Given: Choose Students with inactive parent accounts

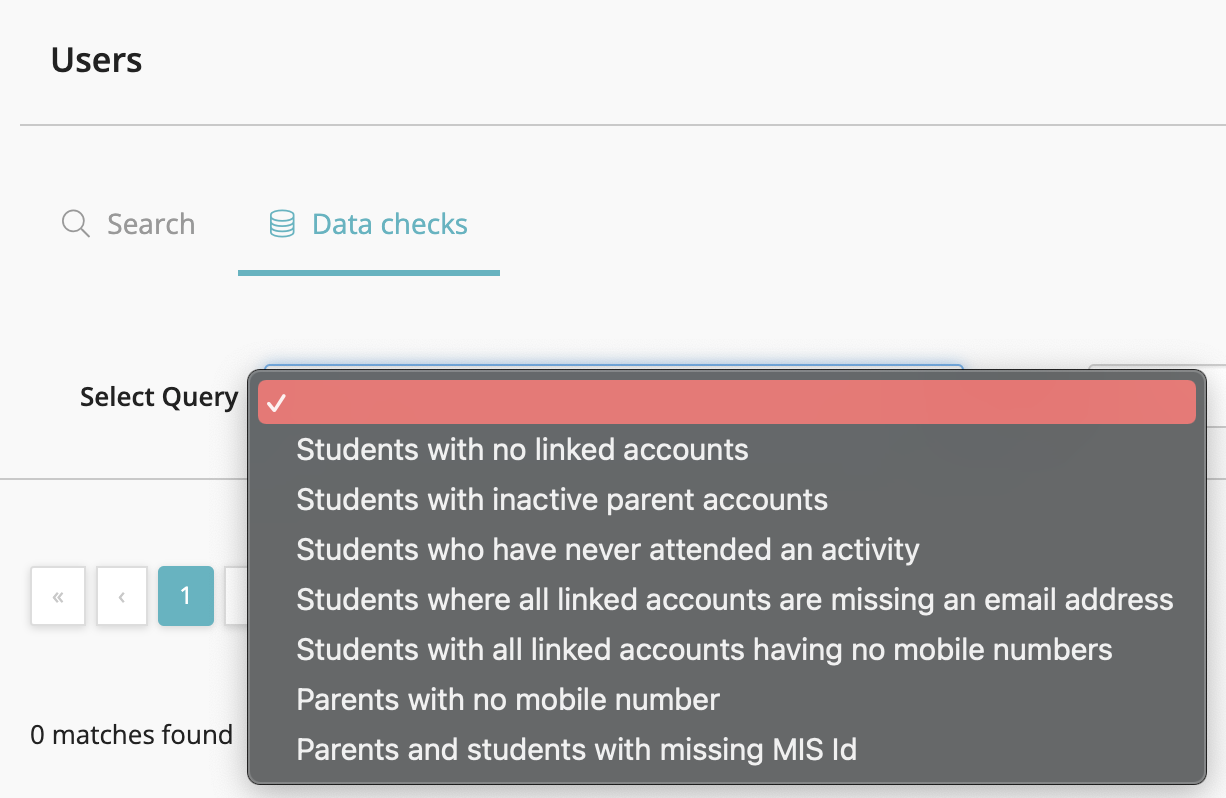Looking at the screenshot, I should click(727, 500).
